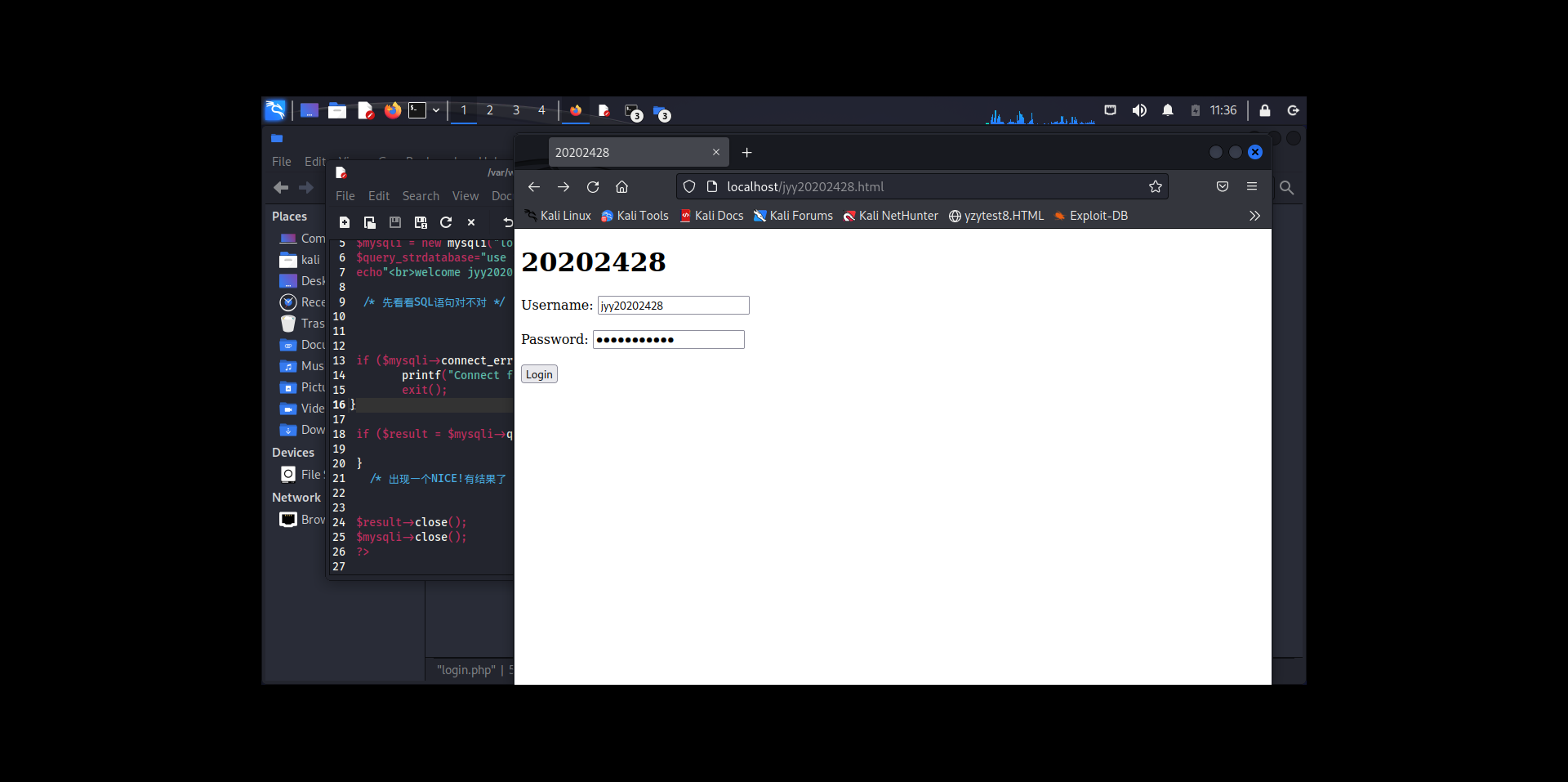
Task: Open the notifications bell
Action: 1168,110
